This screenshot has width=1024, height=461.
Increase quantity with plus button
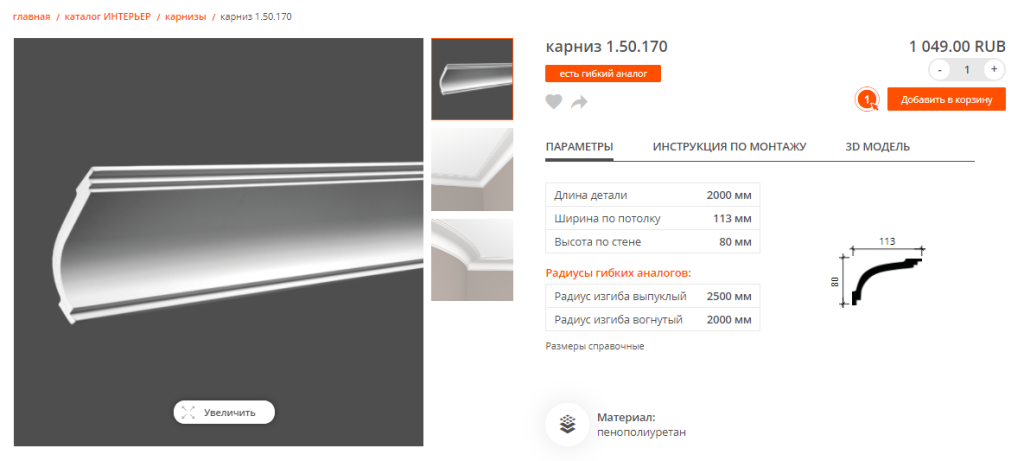click(x=994, y=69)
